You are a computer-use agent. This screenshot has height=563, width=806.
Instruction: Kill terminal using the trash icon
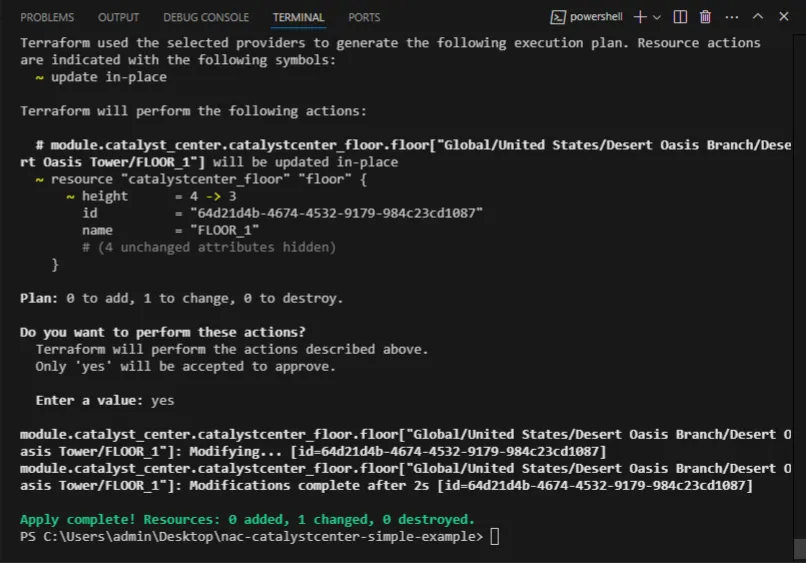pos(705,17)
